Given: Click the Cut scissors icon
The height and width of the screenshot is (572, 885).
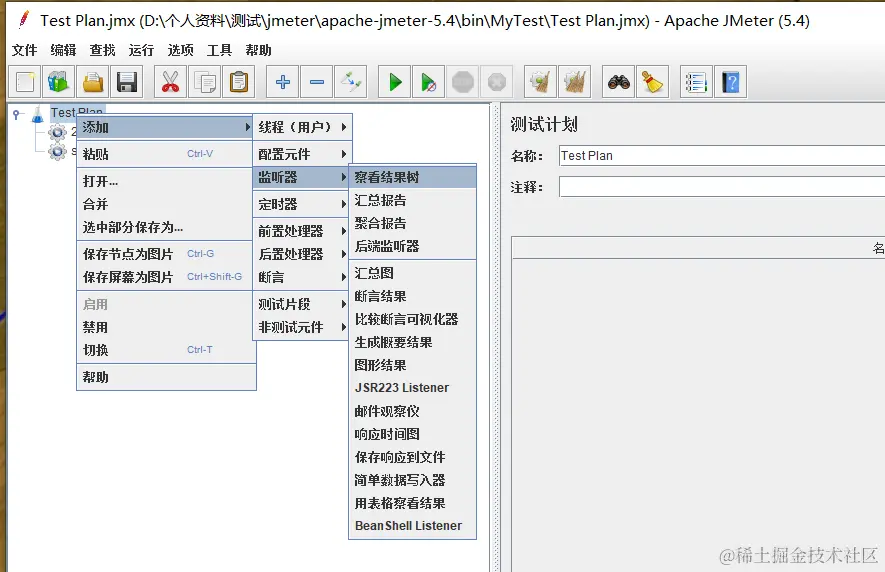Looking at the screenshot, I should point(170,82).
